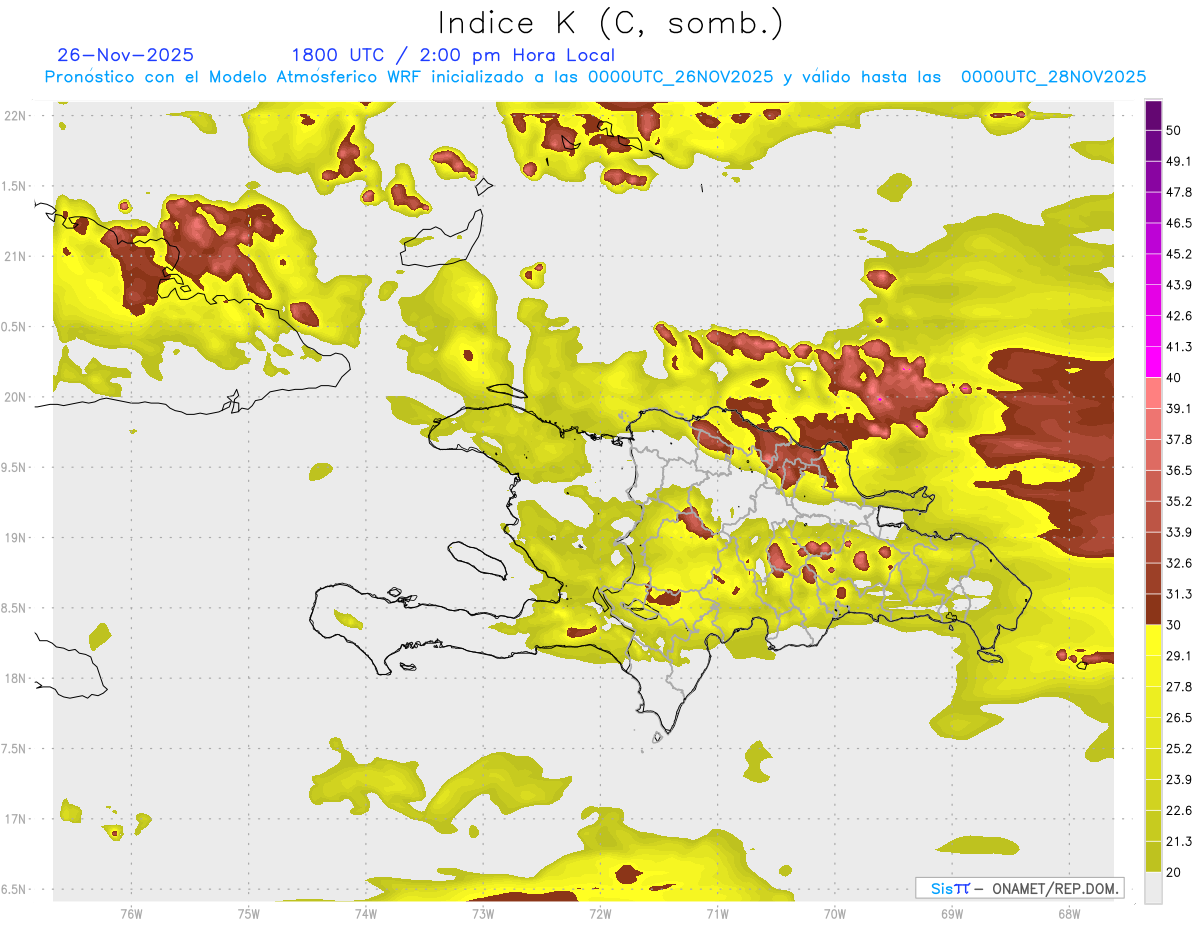Click longitude axis label '72W'
Screen dimensions: 1200x927
pyautogui.click(x=600, y=913)
